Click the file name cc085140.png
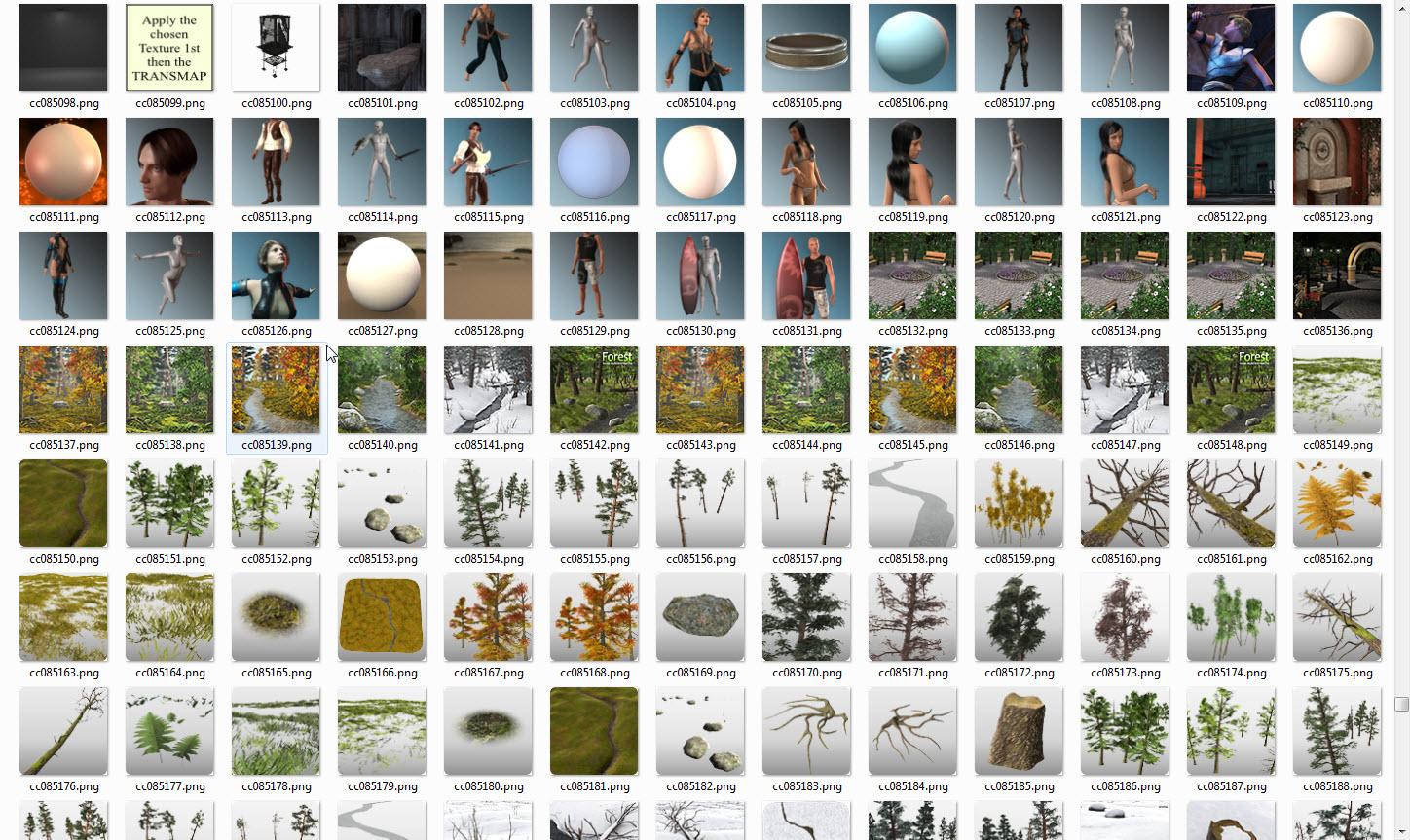The width and height of the screenshot is (1410, 840). click(x=383, y=445)
